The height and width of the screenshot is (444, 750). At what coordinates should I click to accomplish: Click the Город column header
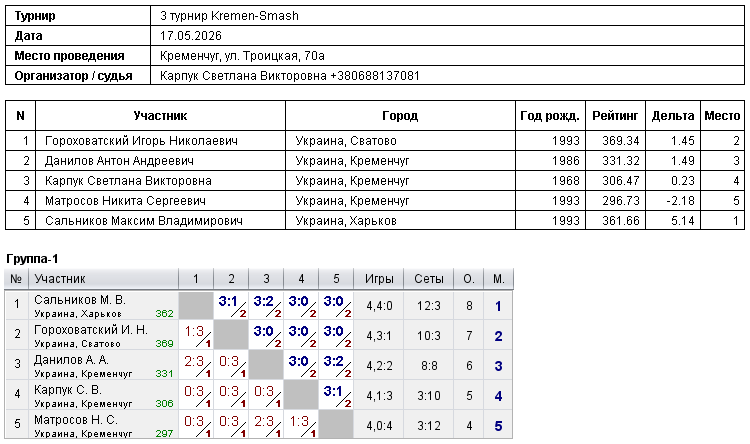[x=400, y=116]
